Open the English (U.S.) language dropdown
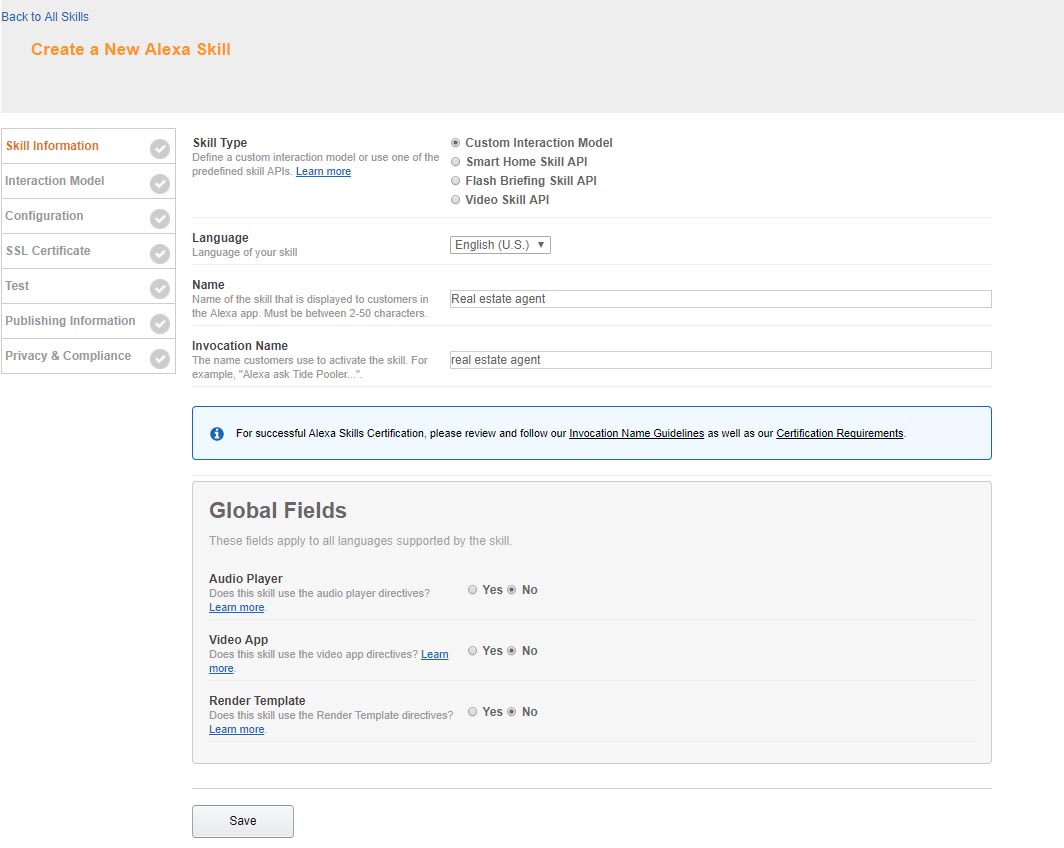Image resolution: width=1064 pixels, height=848 pixels. [500, 245]
